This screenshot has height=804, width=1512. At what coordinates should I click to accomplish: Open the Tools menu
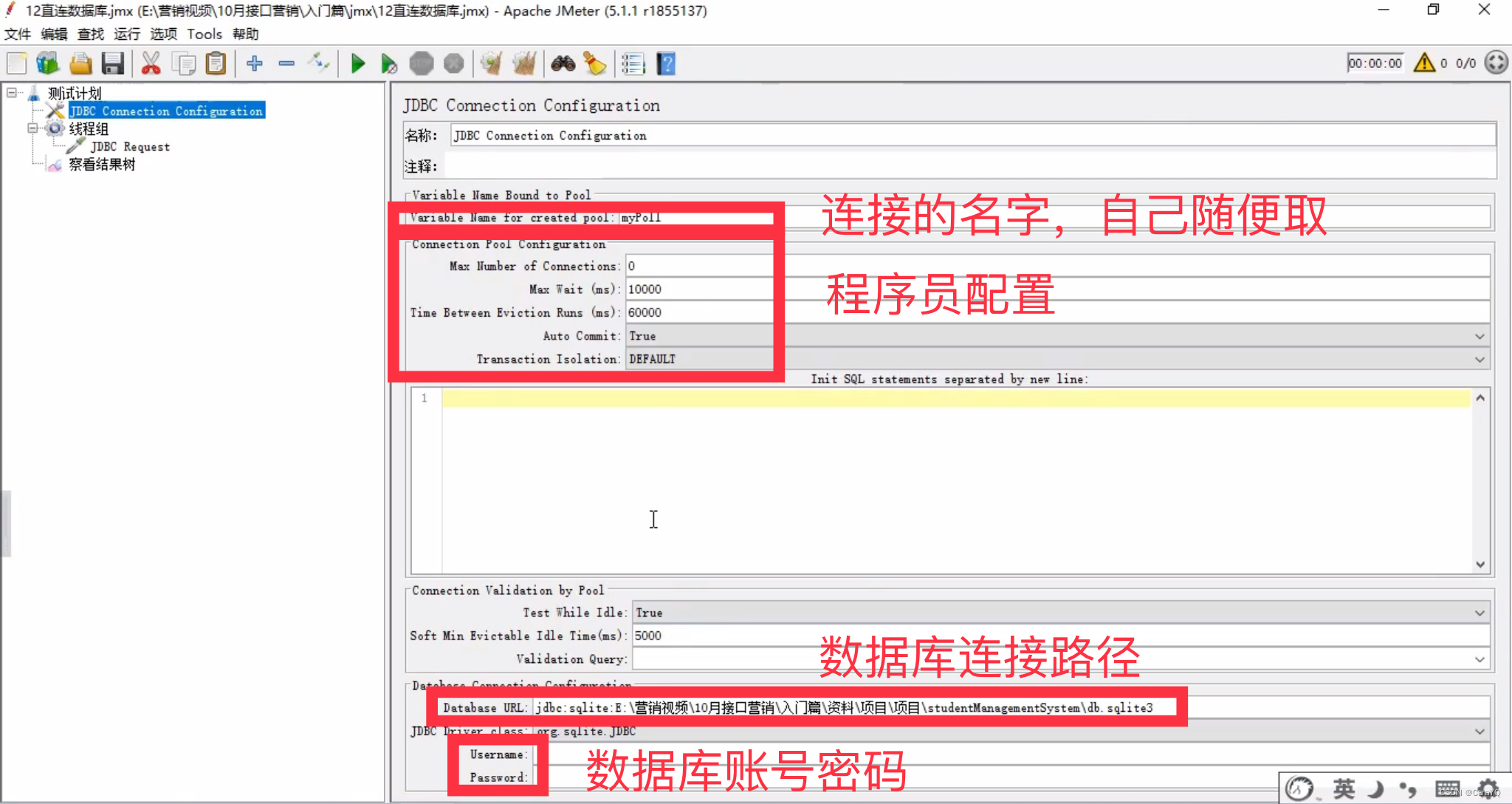tap(205, 34)
